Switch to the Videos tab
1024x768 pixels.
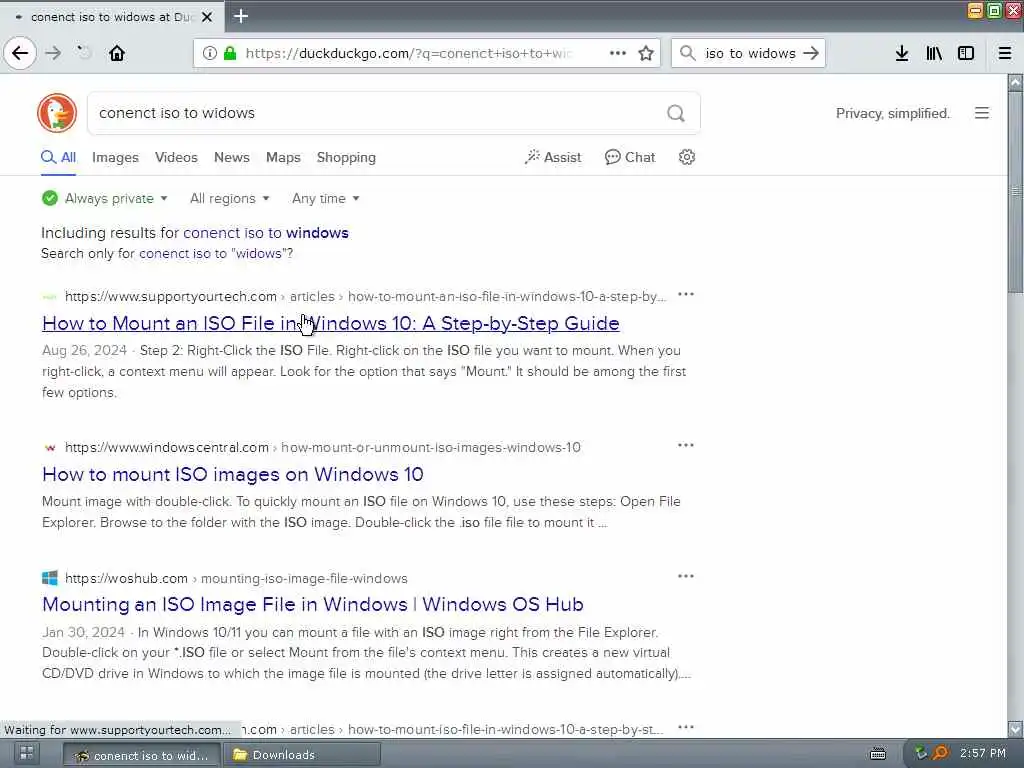[x=176, y=157]
